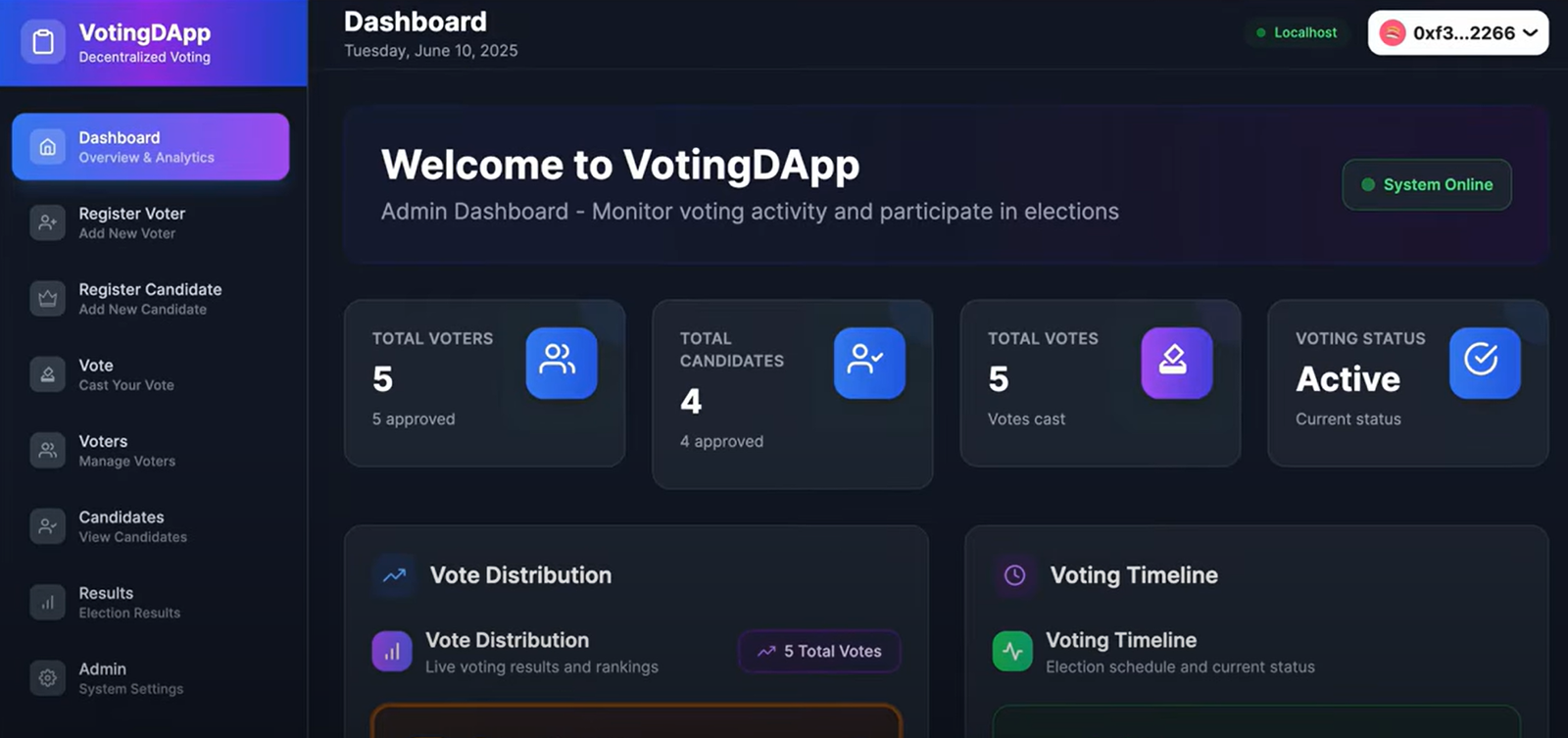This screenshot has height=738, width=1568.
Task: Click the System Online status badge
Action: tap(1427, 184)
